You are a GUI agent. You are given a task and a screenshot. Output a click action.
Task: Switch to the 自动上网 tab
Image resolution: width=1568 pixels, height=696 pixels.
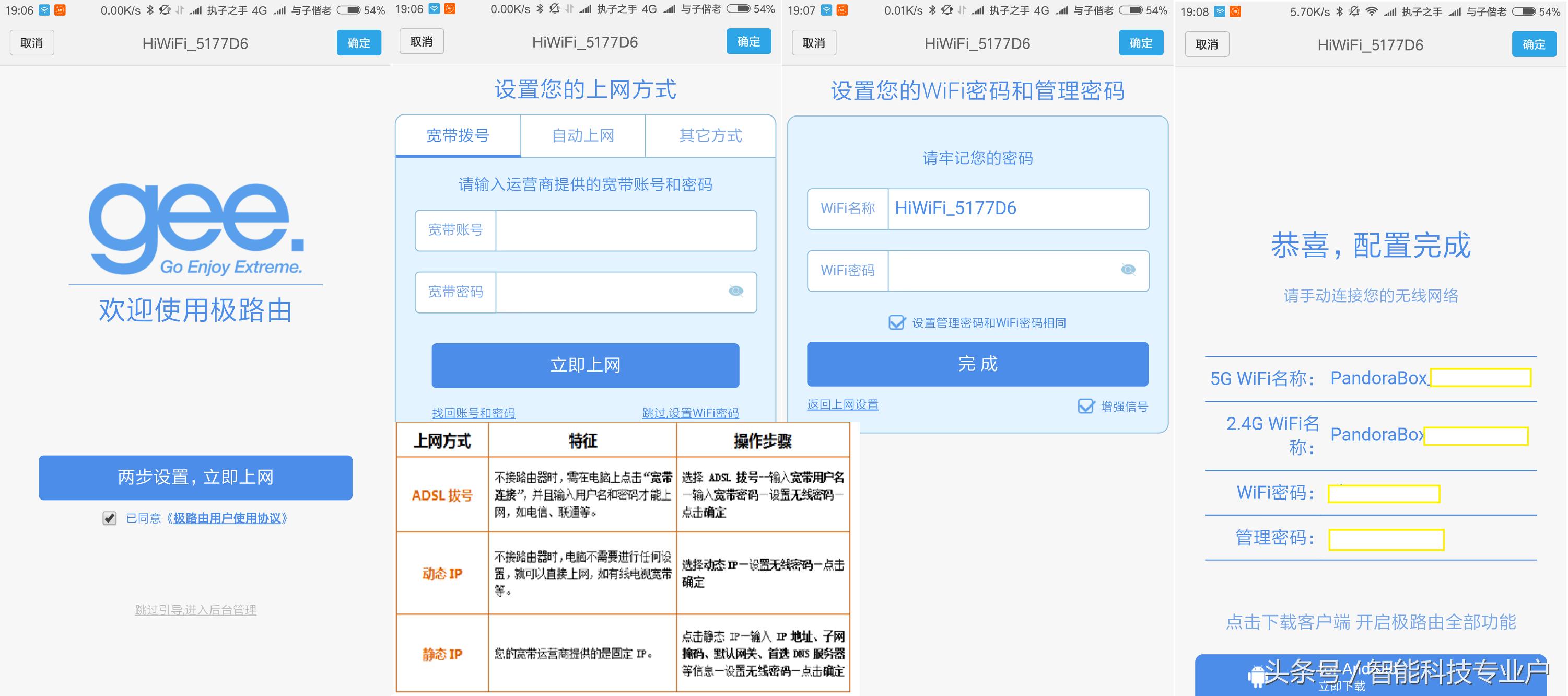pyautogui.click(x=583, y=136)
